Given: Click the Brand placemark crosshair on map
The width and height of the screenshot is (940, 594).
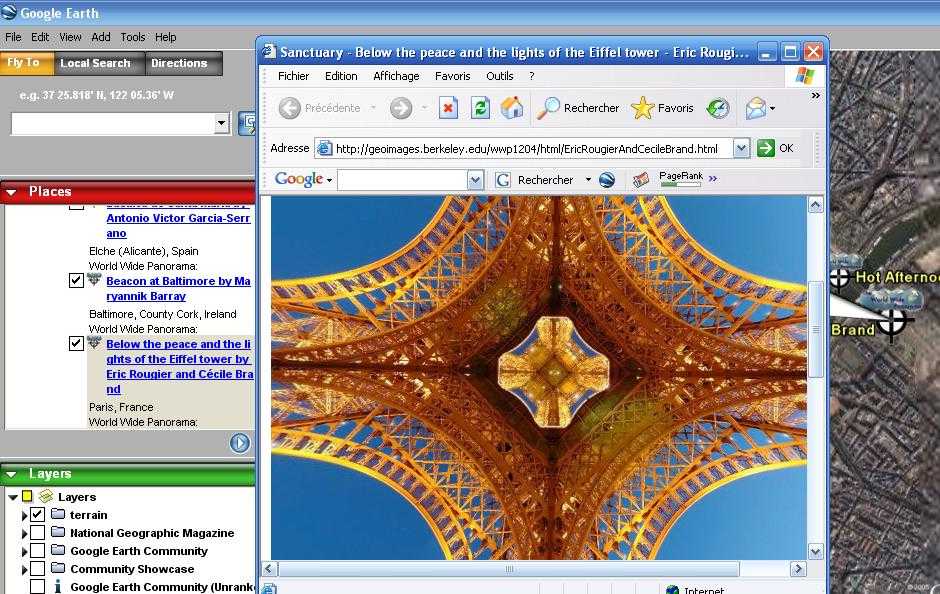Looking at the screenshot, I should [x=891, y=322].
